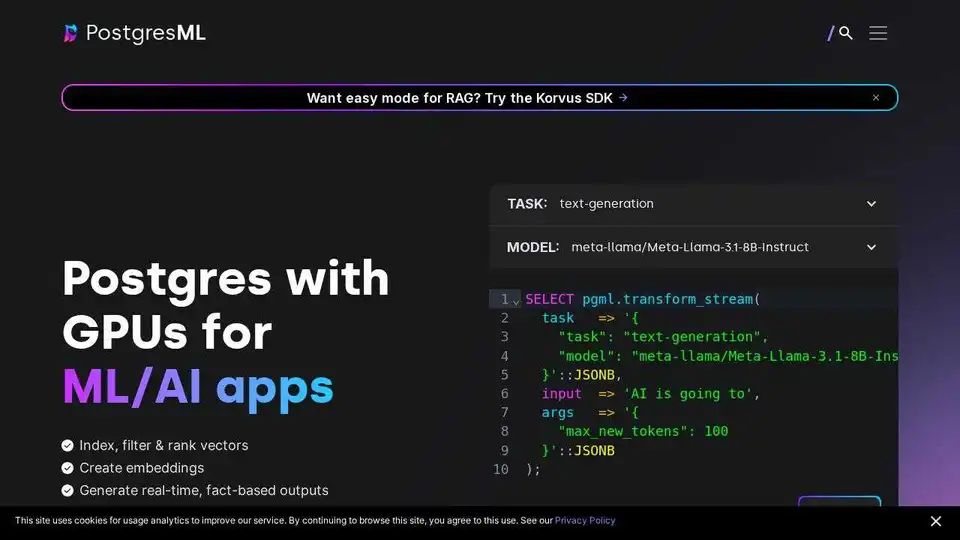Click 'Create embeddings' text
This screenshot has width=960, height=540.
142,468
